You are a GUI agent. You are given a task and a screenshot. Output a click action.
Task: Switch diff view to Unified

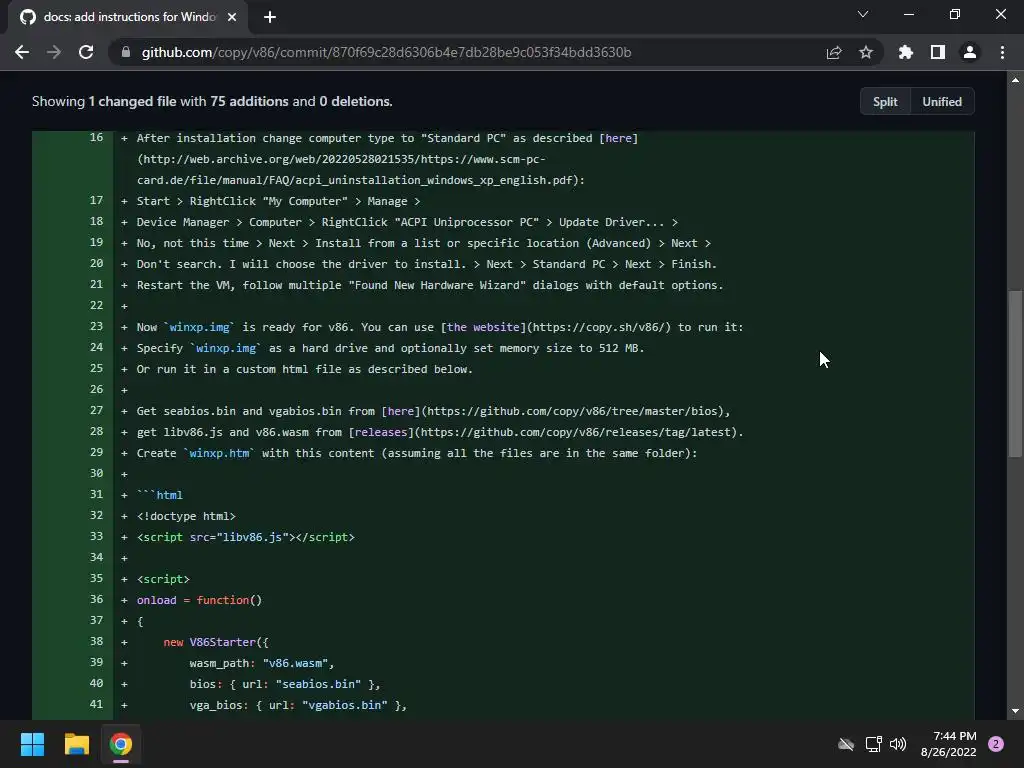tap(942, 102)
